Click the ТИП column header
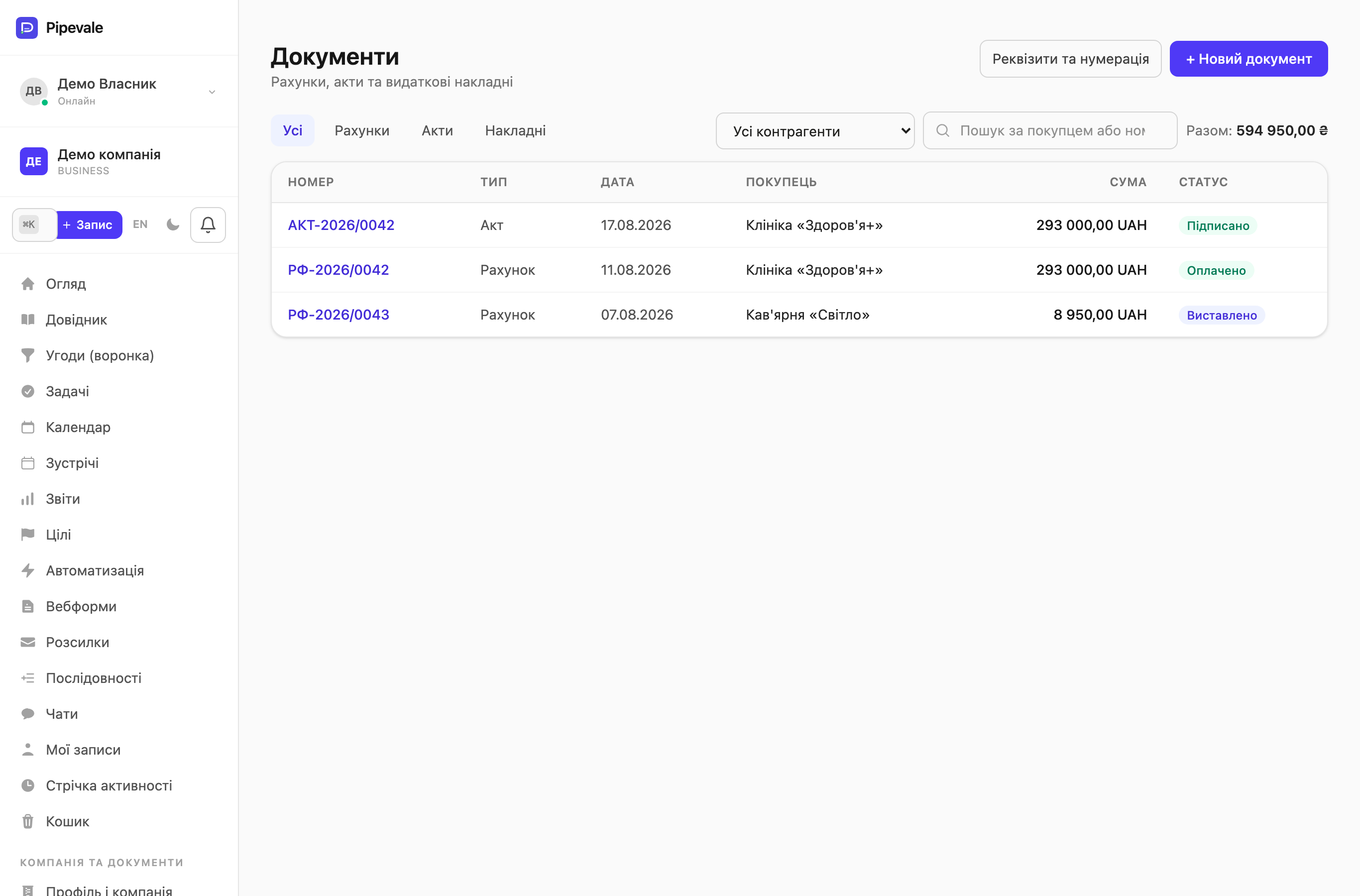Viewport: 1360px width, 896px height. pyautogui.click(x=494, y=182)
